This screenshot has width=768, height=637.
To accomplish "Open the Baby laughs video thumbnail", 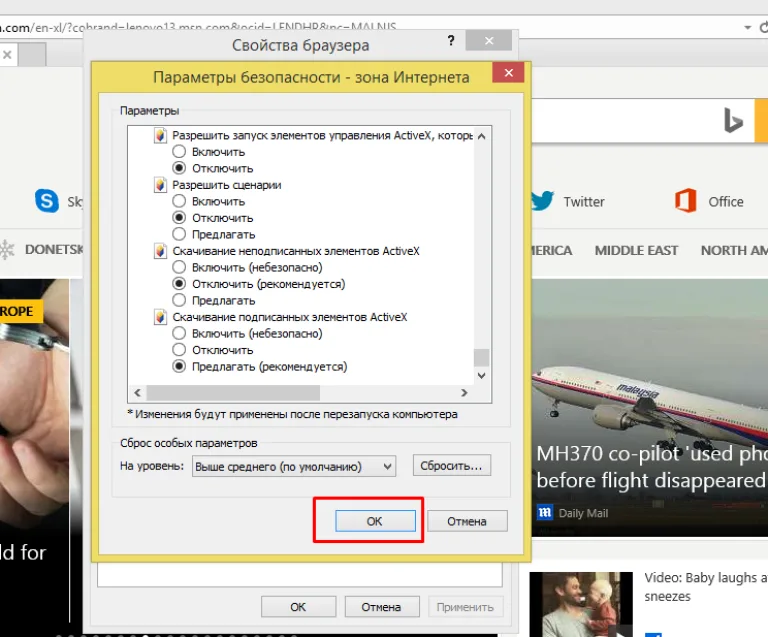I will [581, 604].
